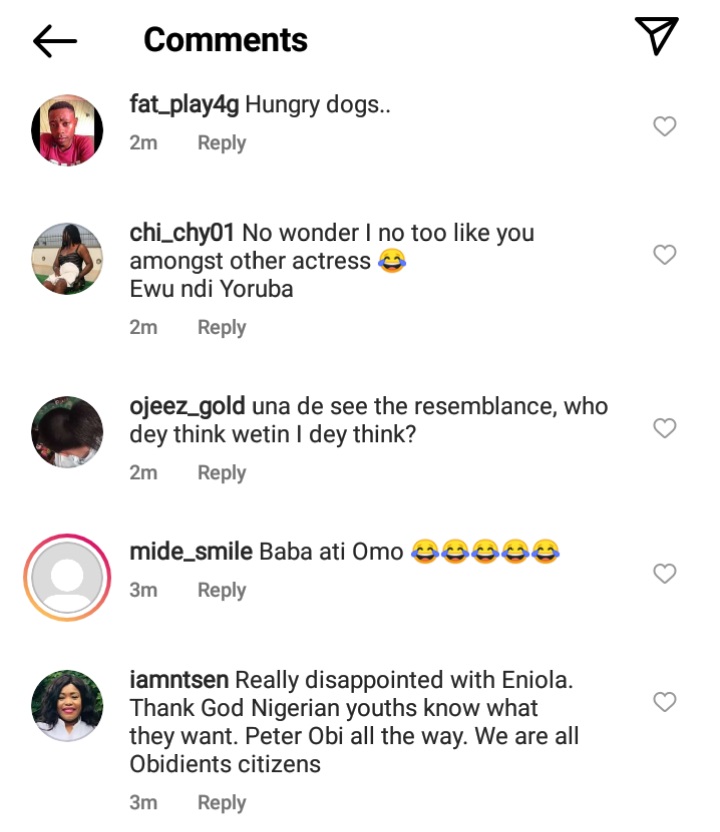Like chi_chy01's comment with the heart
Image resolution: width=720 pixels, height=832 pixels.
[x=664, y=255]
